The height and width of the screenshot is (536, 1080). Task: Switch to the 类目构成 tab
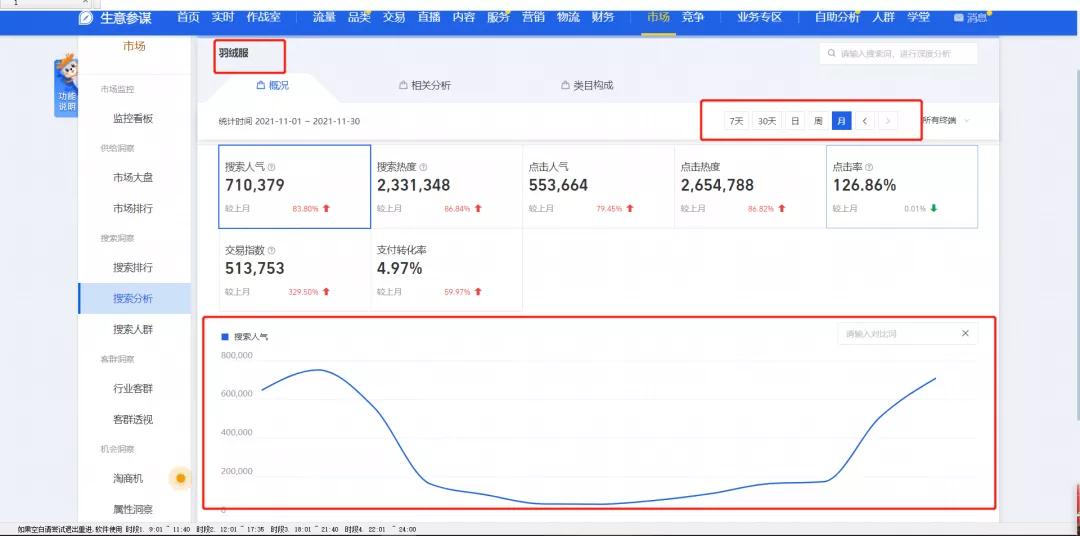tap(587, 85)
